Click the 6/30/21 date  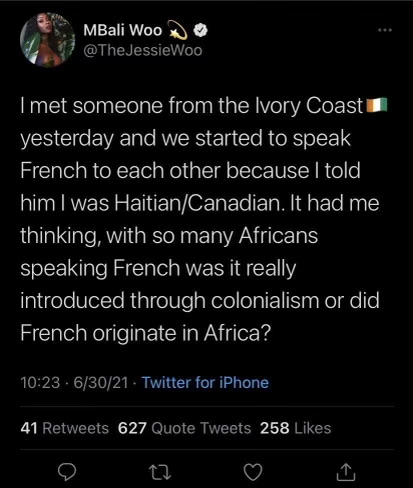(101, 382)
